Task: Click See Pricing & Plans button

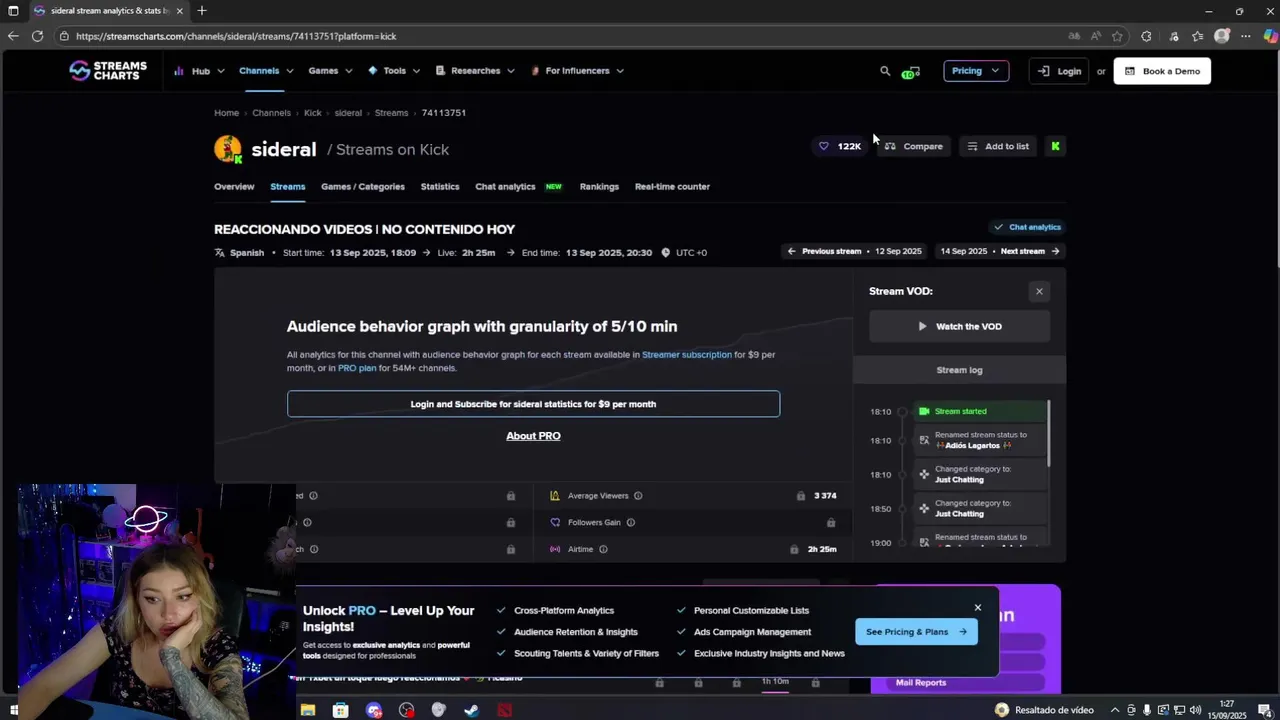Action: (x=916, y=632)
